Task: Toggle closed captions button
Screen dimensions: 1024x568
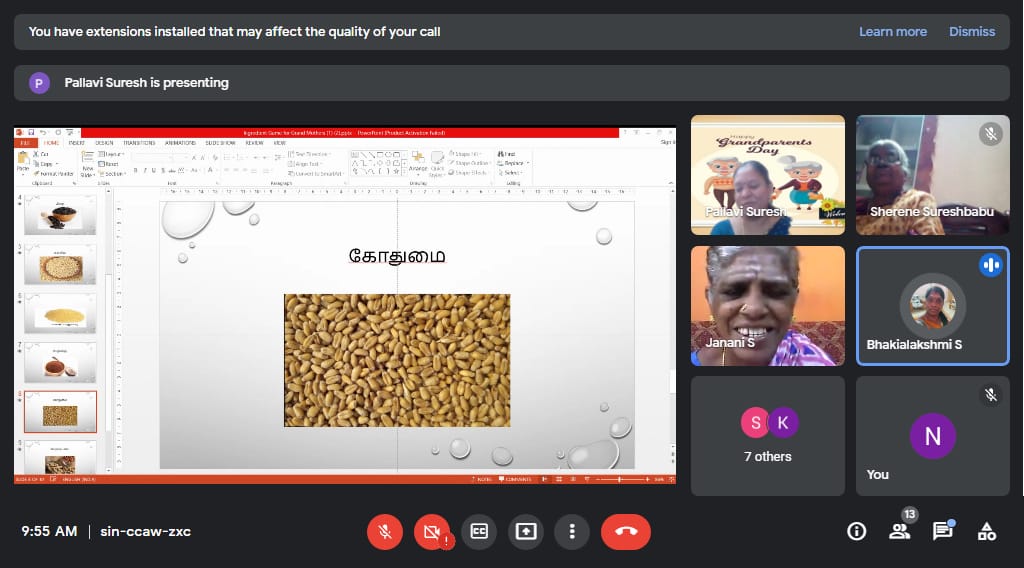Action: tap(479, 531)
